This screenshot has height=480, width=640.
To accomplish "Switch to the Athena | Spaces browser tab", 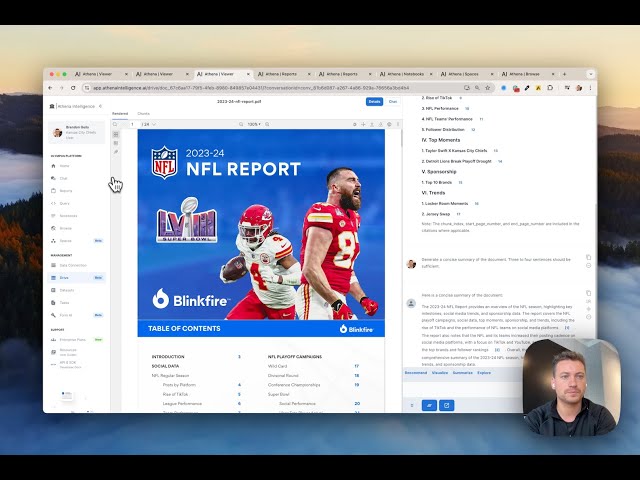I will tap(466, 74).
